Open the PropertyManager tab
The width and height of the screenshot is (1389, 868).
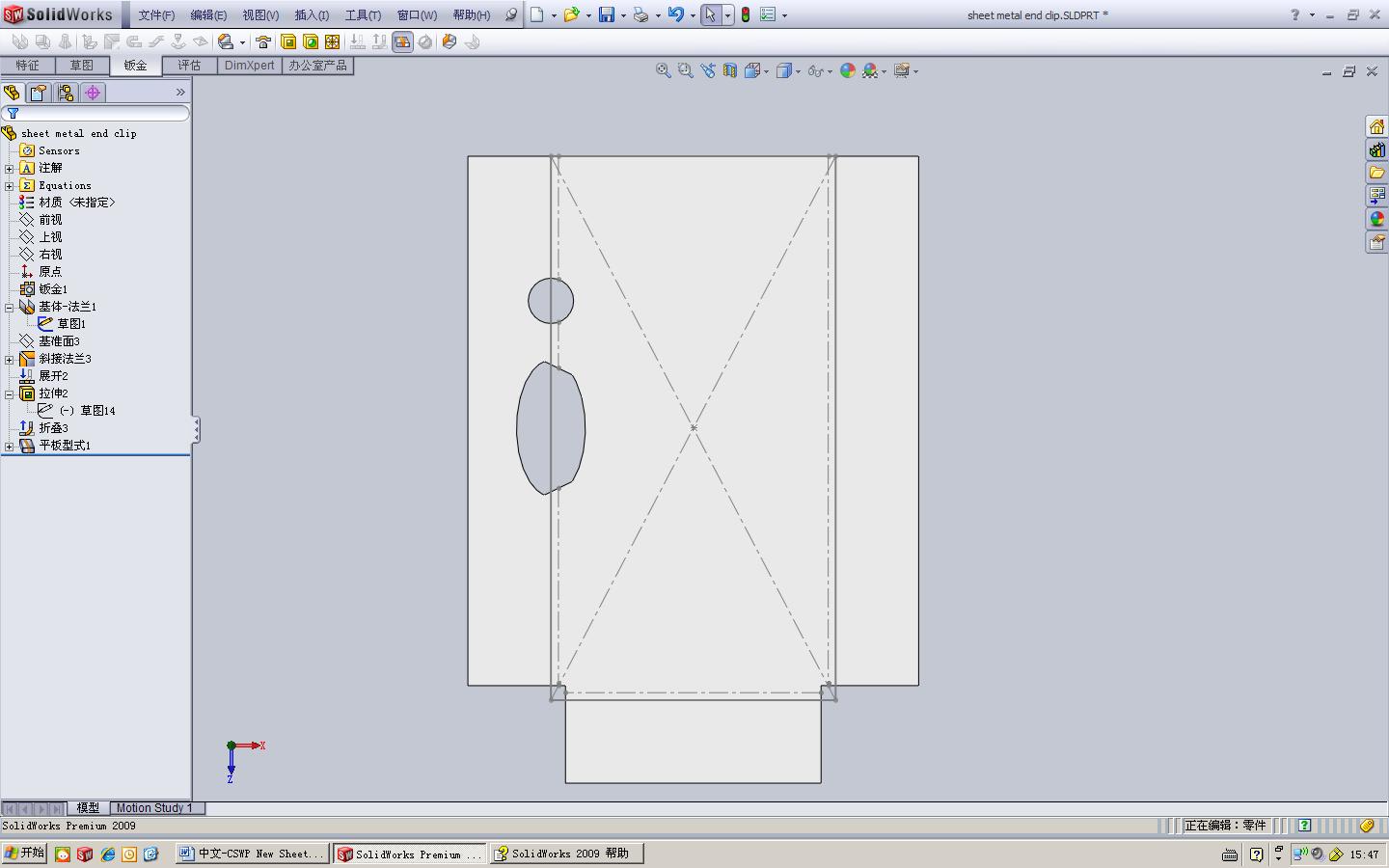click(x=39, y=93)
